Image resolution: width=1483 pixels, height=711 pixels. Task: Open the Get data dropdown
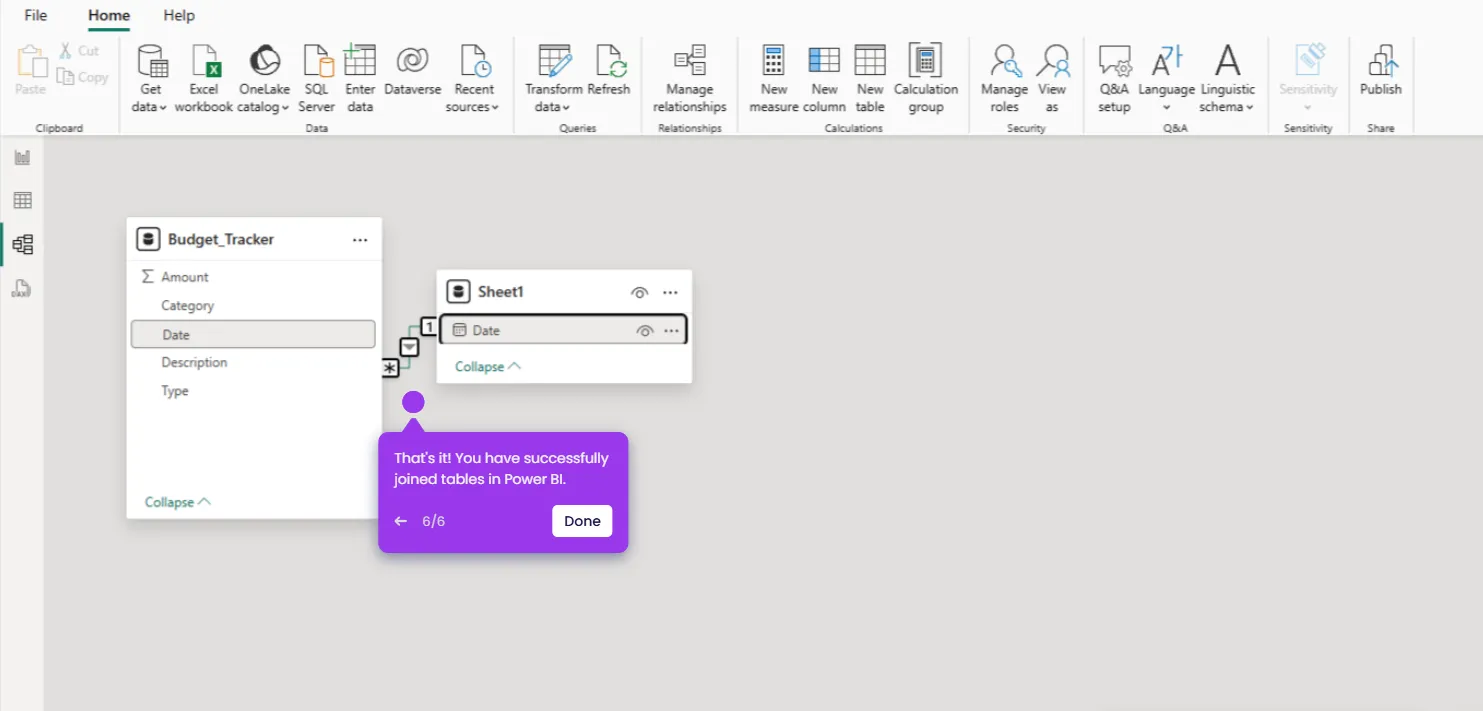coord(151,79)
